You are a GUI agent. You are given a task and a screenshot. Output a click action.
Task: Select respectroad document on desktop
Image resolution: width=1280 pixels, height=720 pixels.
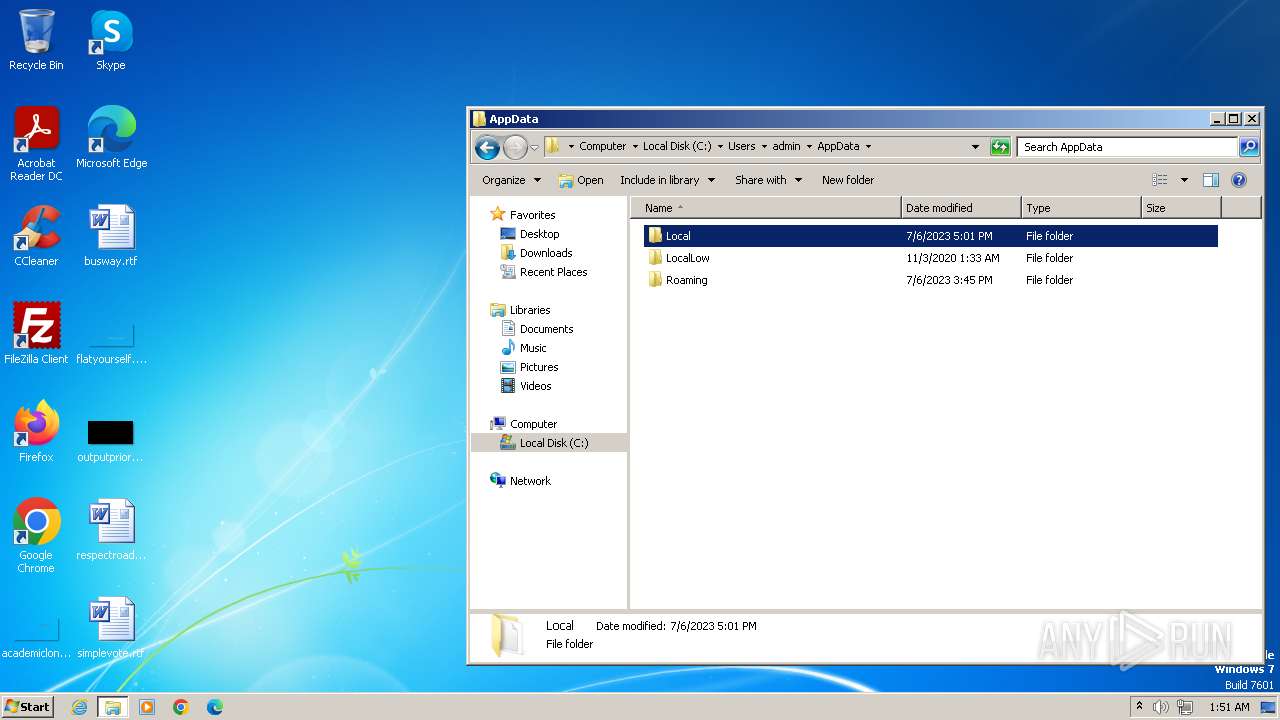click(111, 530)
